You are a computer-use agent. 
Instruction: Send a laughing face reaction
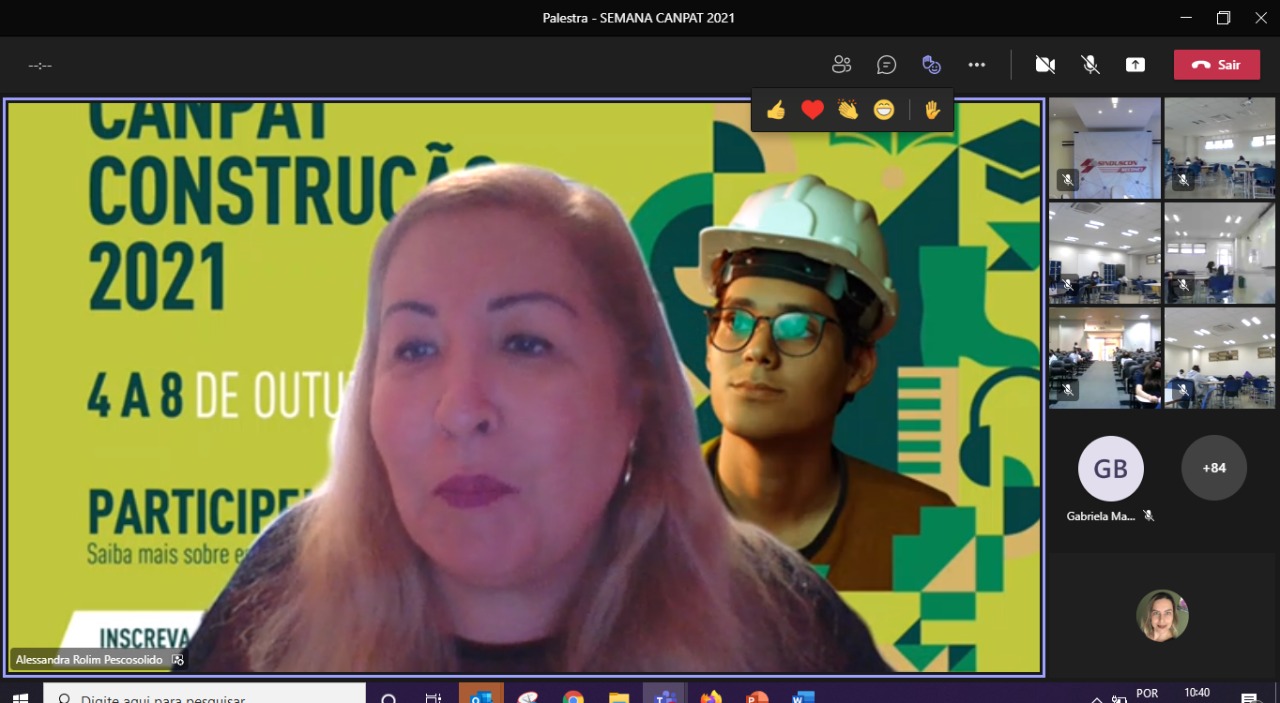click(x=884, y=110)
